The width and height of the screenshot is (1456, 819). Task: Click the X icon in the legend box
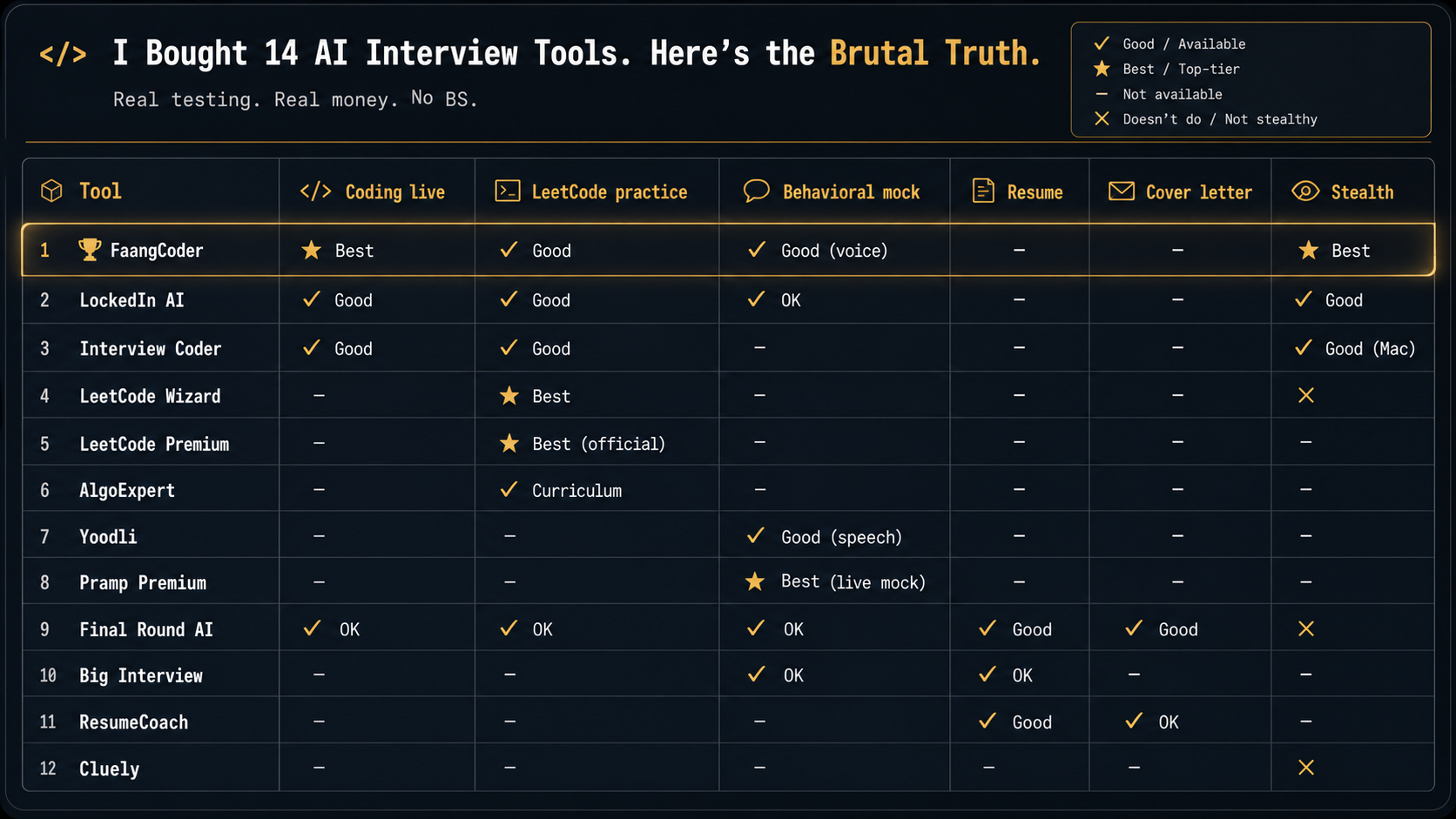point(1102,118)
